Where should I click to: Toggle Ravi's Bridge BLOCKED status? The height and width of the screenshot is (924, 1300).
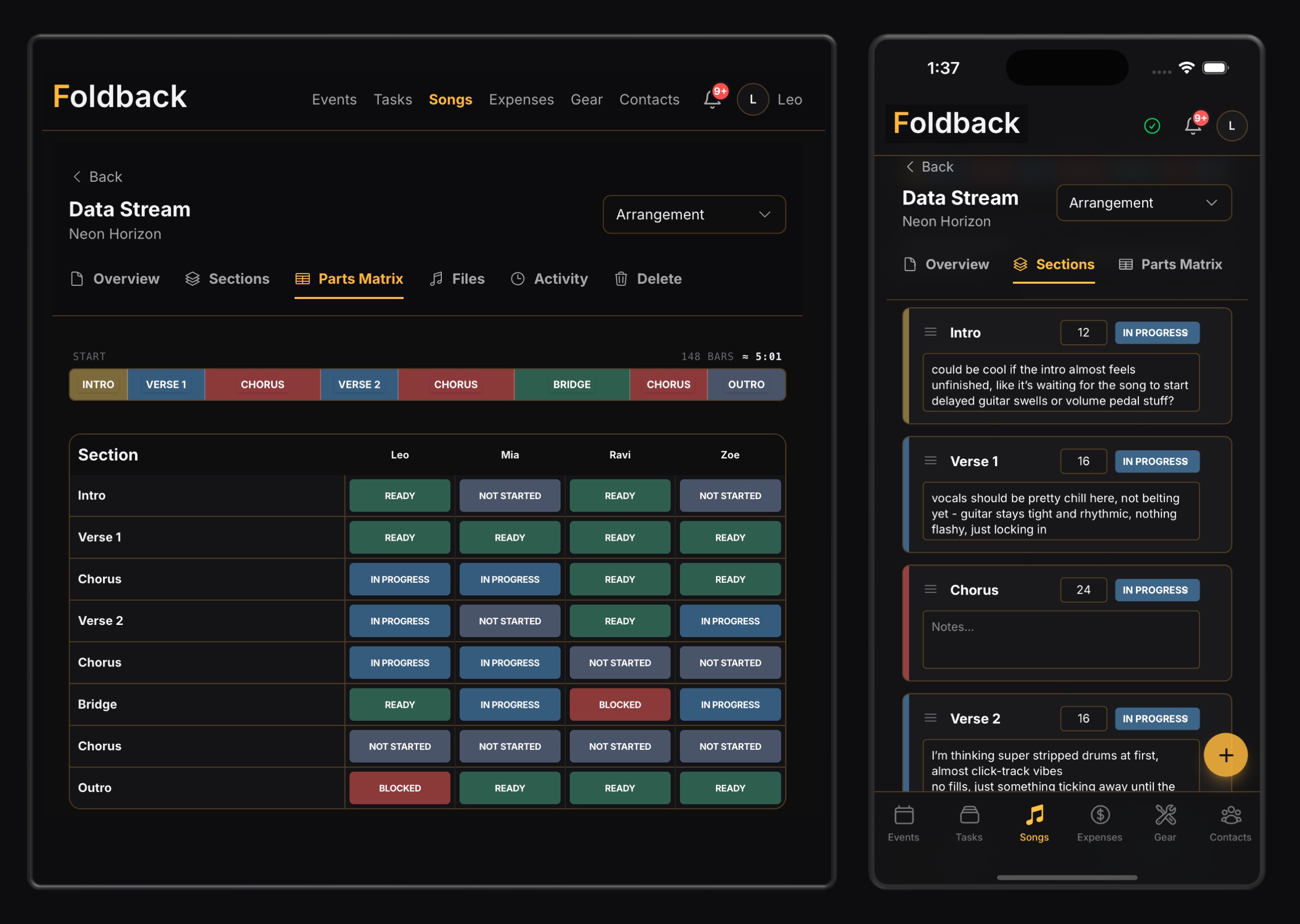[620, 704]
